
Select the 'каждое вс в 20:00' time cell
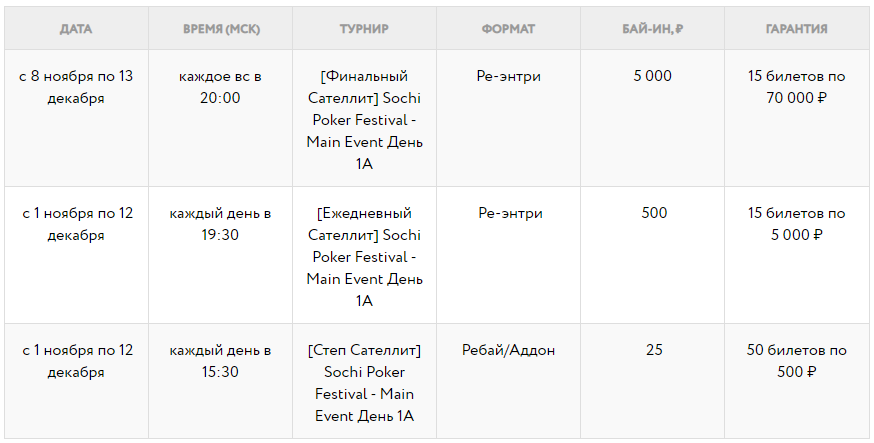pyautogui.click(x=220, y=87)
